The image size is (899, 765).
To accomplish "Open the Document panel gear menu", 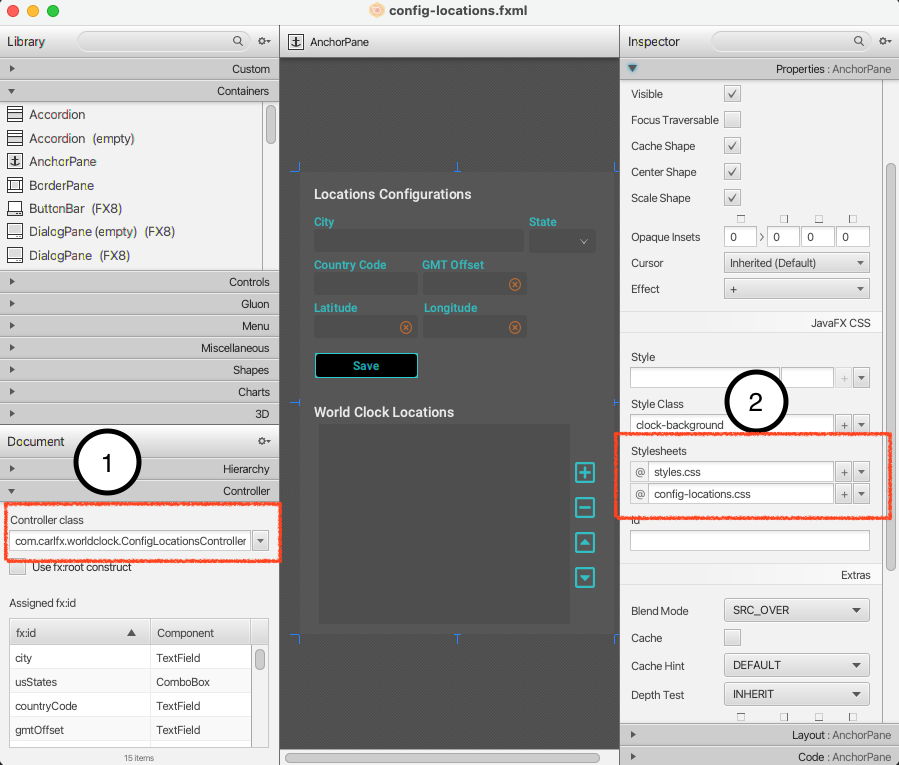I will coord(264,441).
